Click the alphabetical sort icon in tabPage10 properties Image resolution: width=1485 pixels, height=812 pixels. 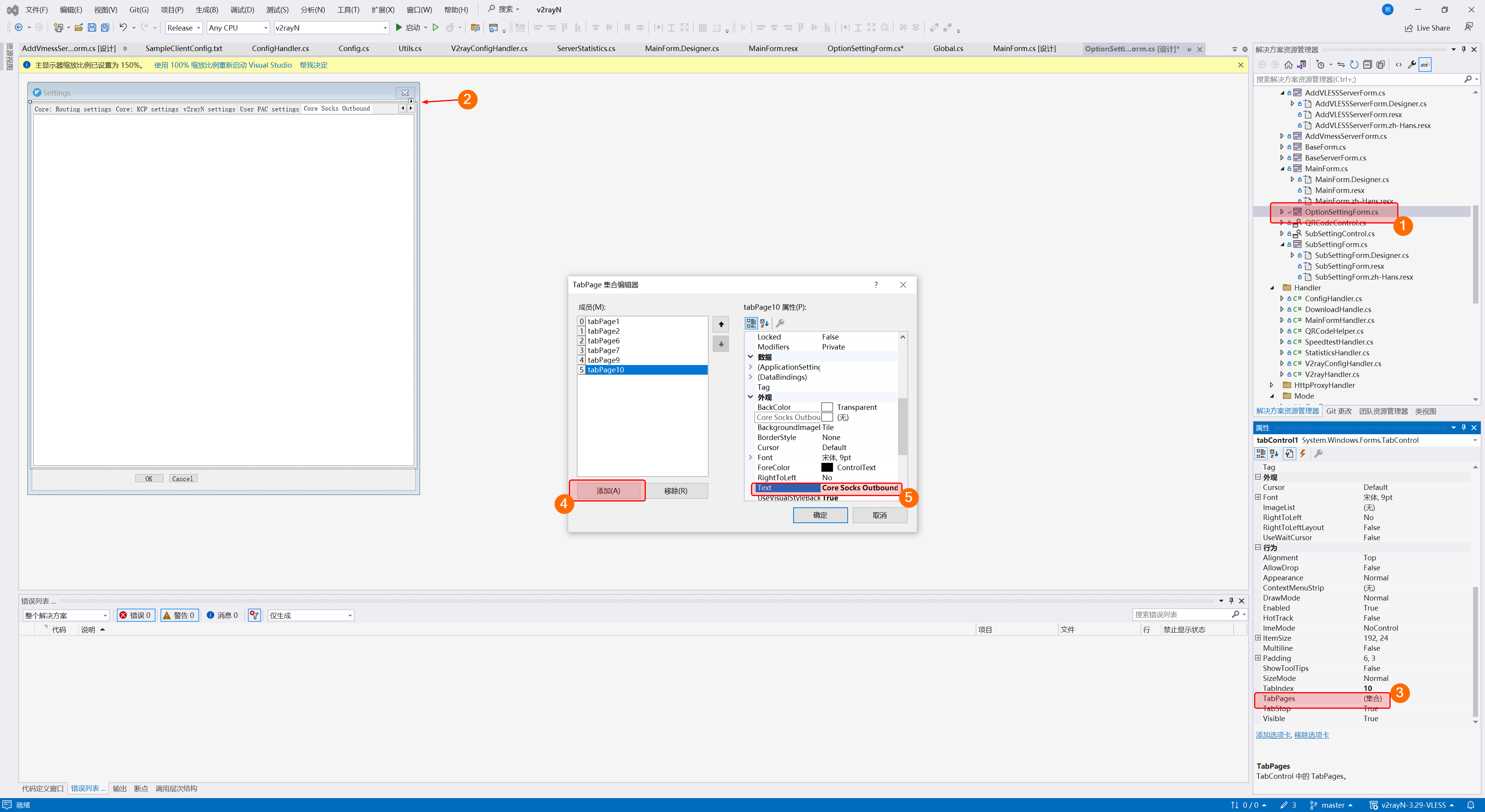pyautogui.click(x=765, y=323)
